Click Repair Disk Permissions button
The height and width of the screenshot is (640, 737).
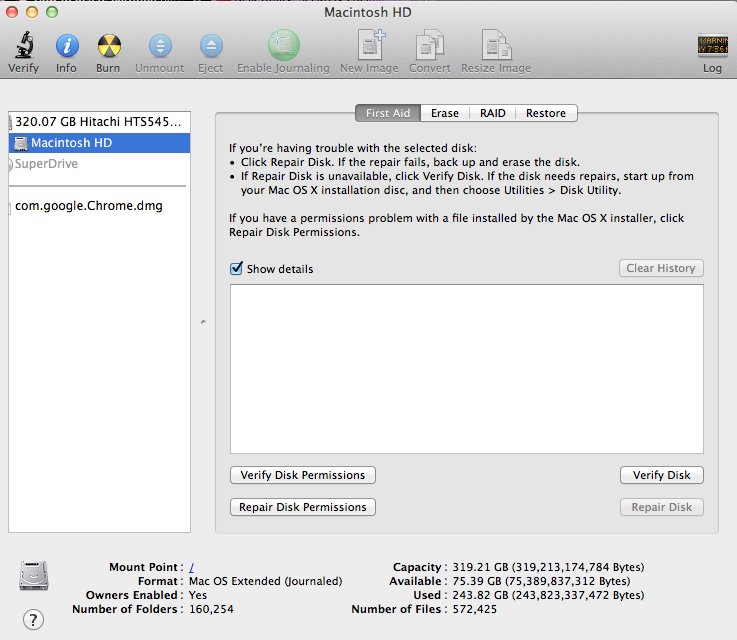click(x=303, y=507)
